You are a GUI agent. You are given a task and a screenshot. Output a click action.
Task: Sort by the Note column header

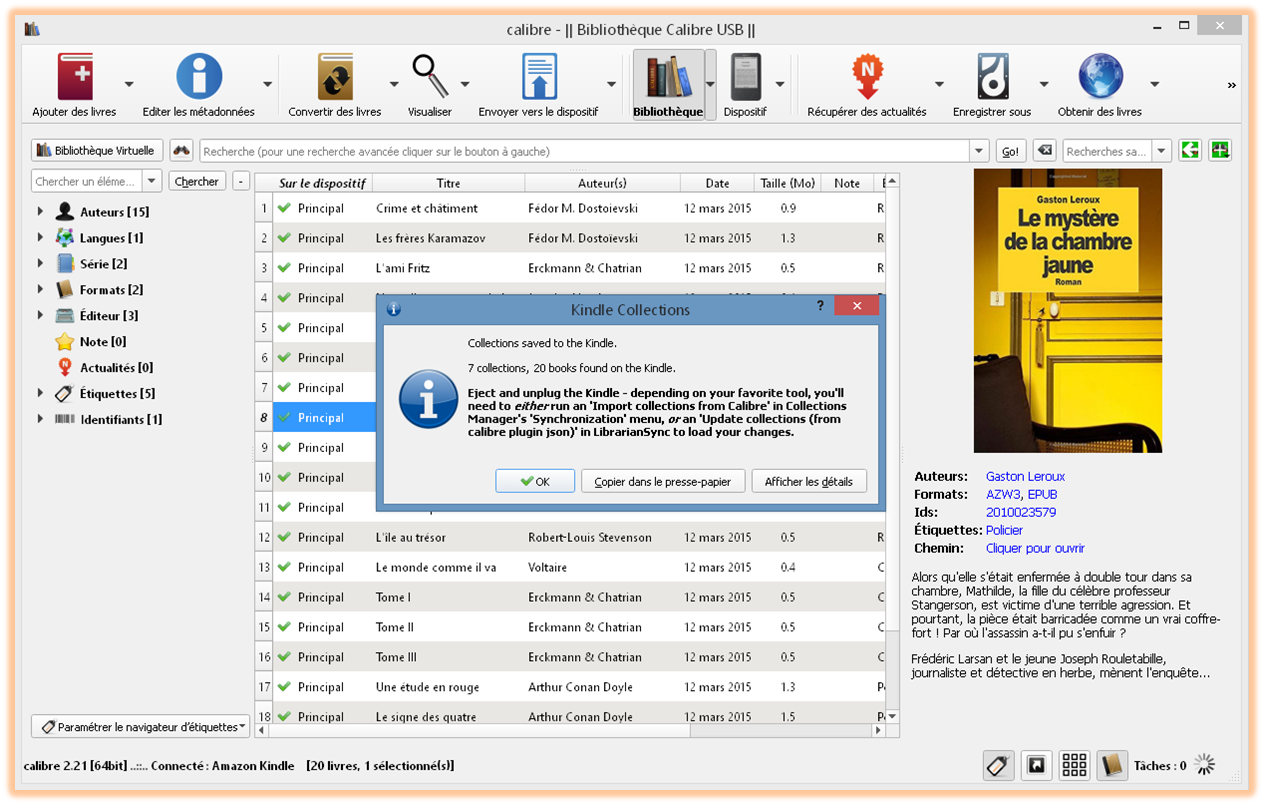pyautogui.click(x=847, y=183)
